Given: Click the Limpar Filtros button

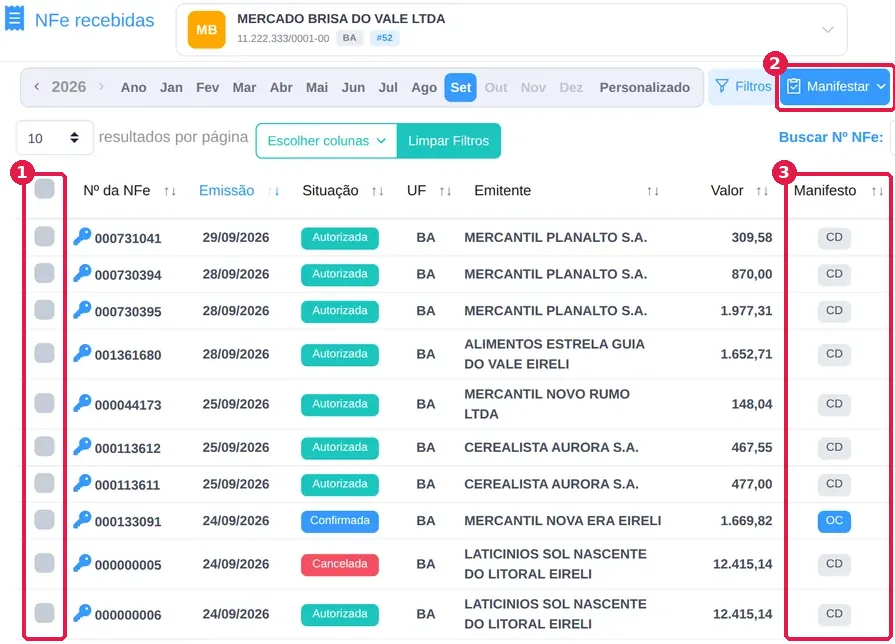Looking at the screenshot, I should (x=449, y=141).
